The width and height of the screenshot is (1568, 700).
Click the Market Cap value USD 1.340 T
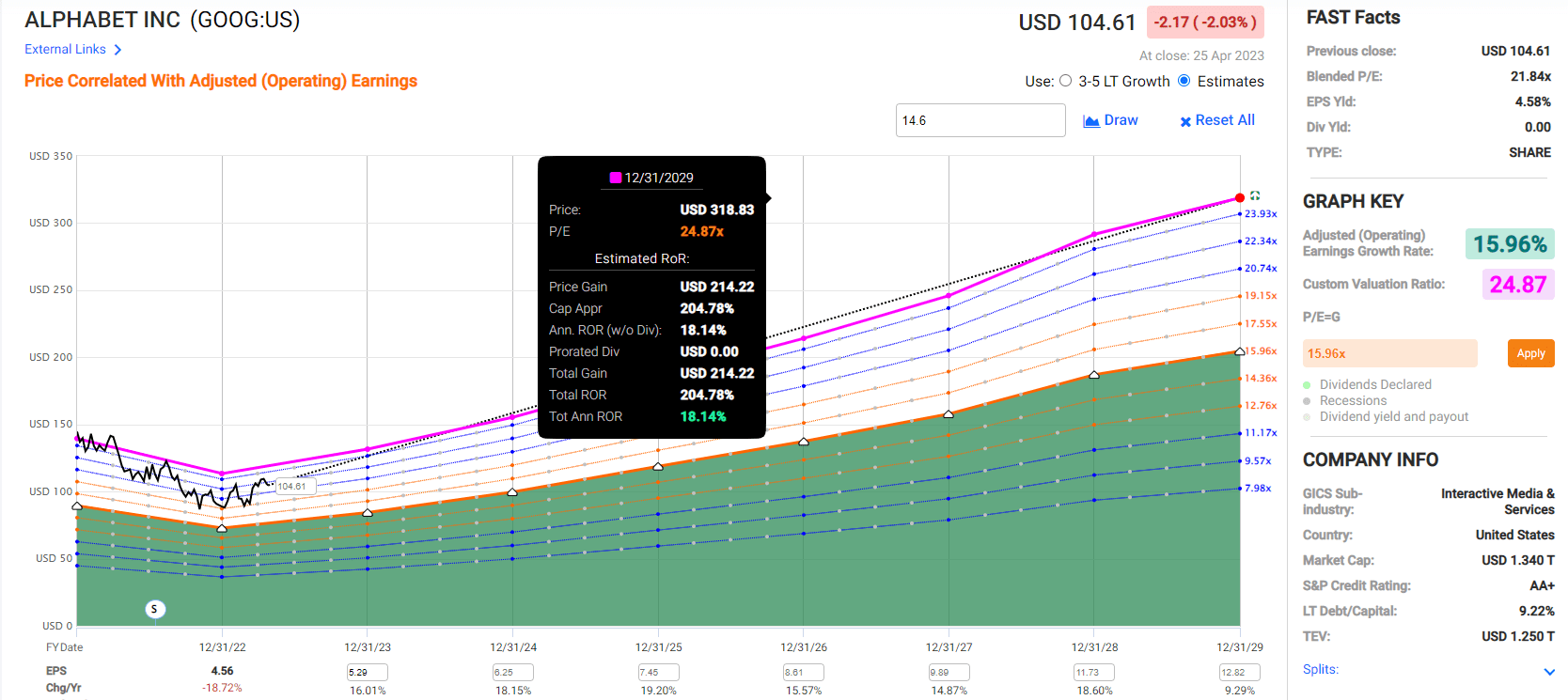tap(1518, 560)
